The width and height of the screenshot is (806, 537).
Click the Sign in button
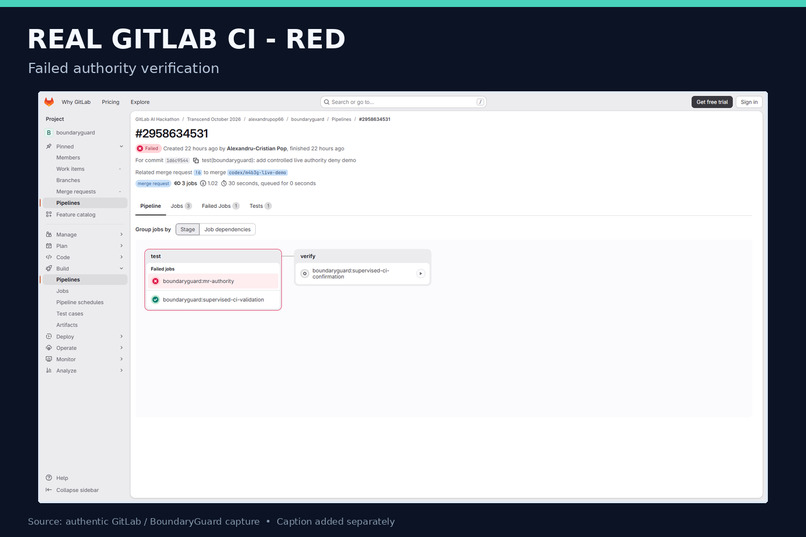point(749,102)
